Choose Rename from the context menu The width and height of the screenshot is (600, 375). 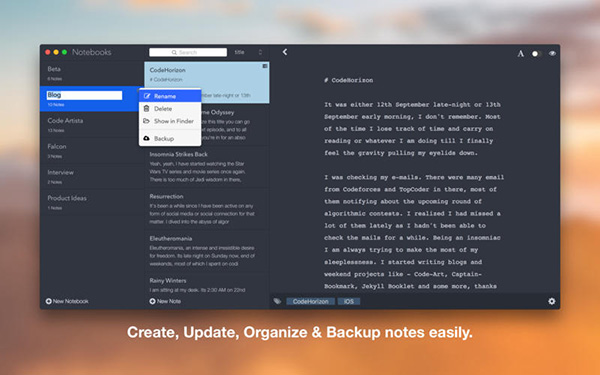coord(170,96)
